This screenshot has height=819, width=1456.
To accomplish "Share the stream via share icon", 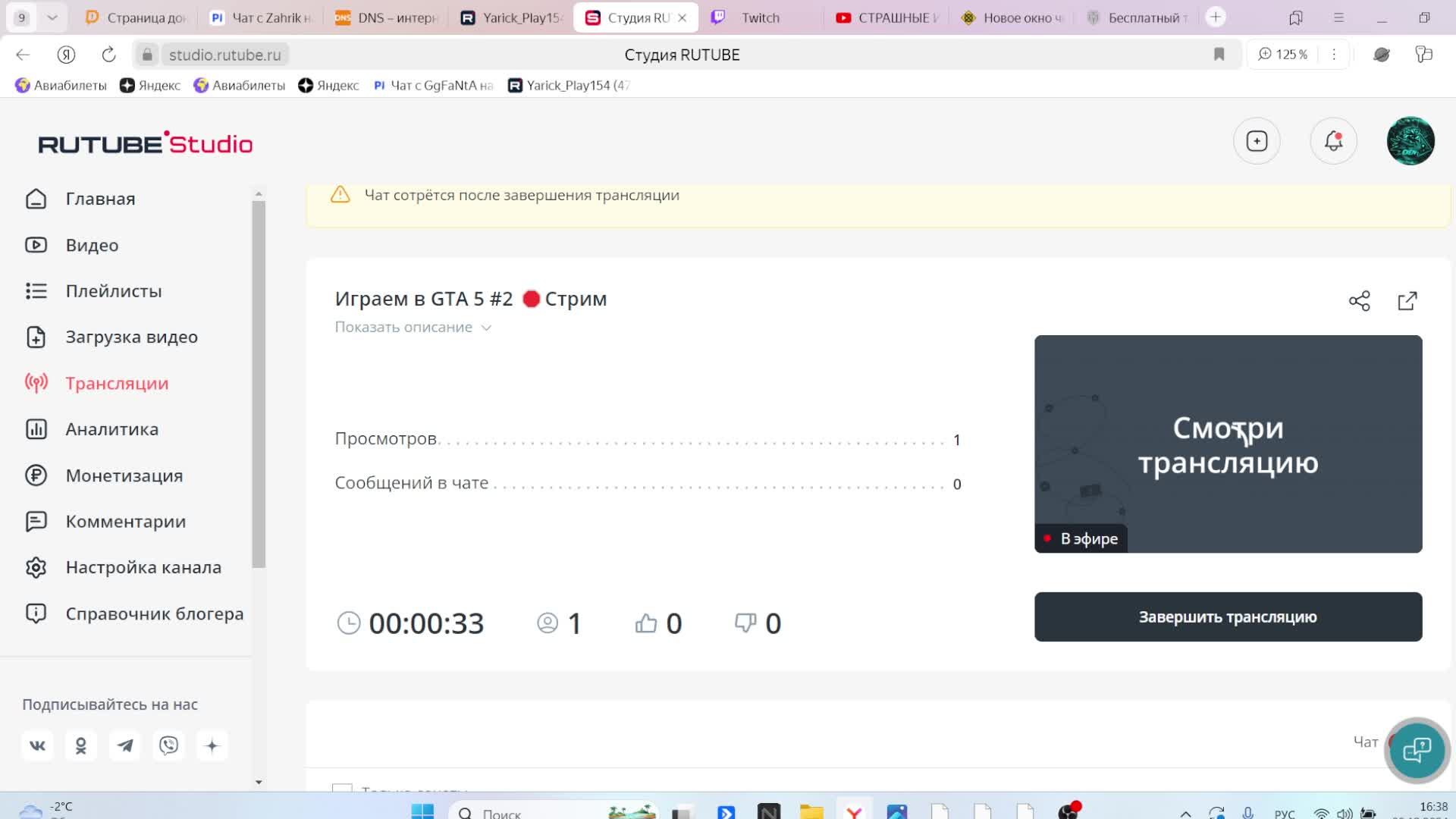I will [1360, 300].
